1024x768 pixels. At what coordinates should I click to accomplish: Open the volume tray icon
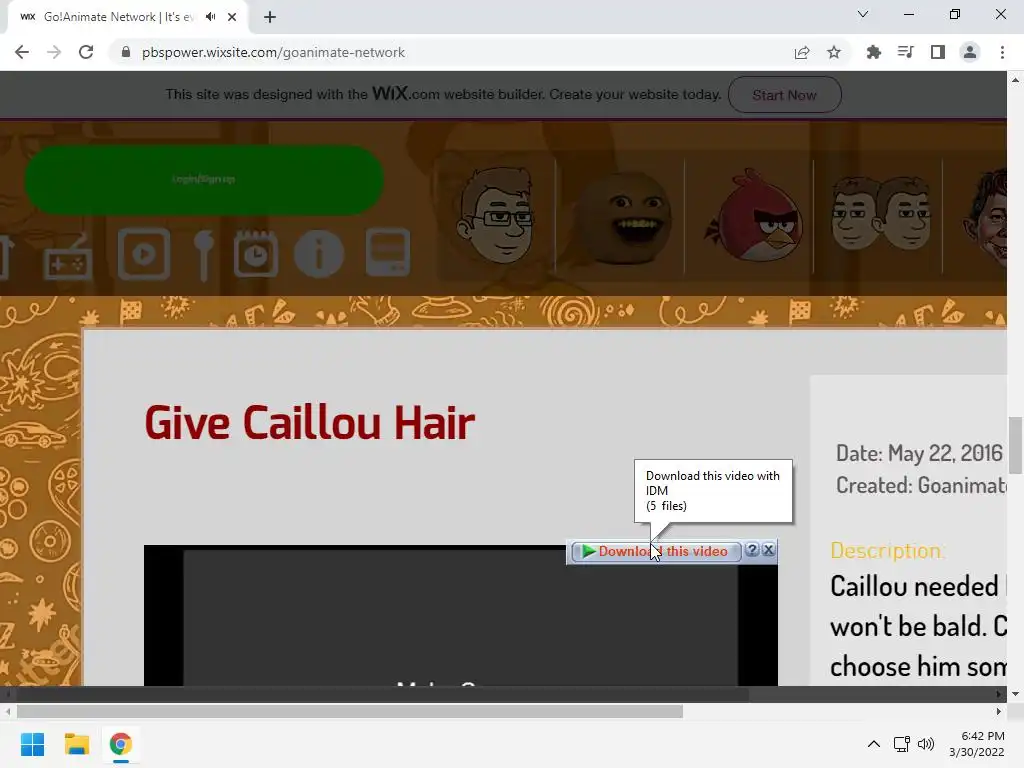click(x=926, y=744)
